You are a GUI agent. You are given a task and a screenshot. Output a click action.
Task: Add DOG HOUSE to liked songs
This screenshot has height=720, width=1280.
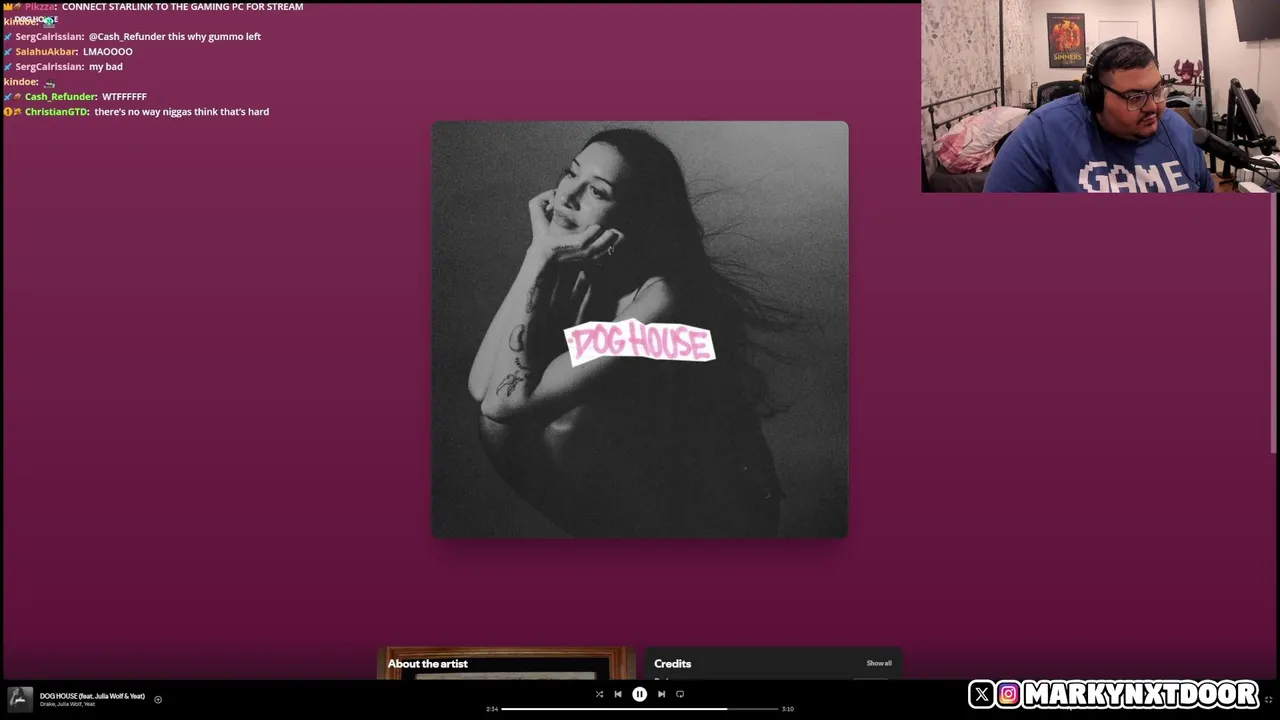pos(157,700)
